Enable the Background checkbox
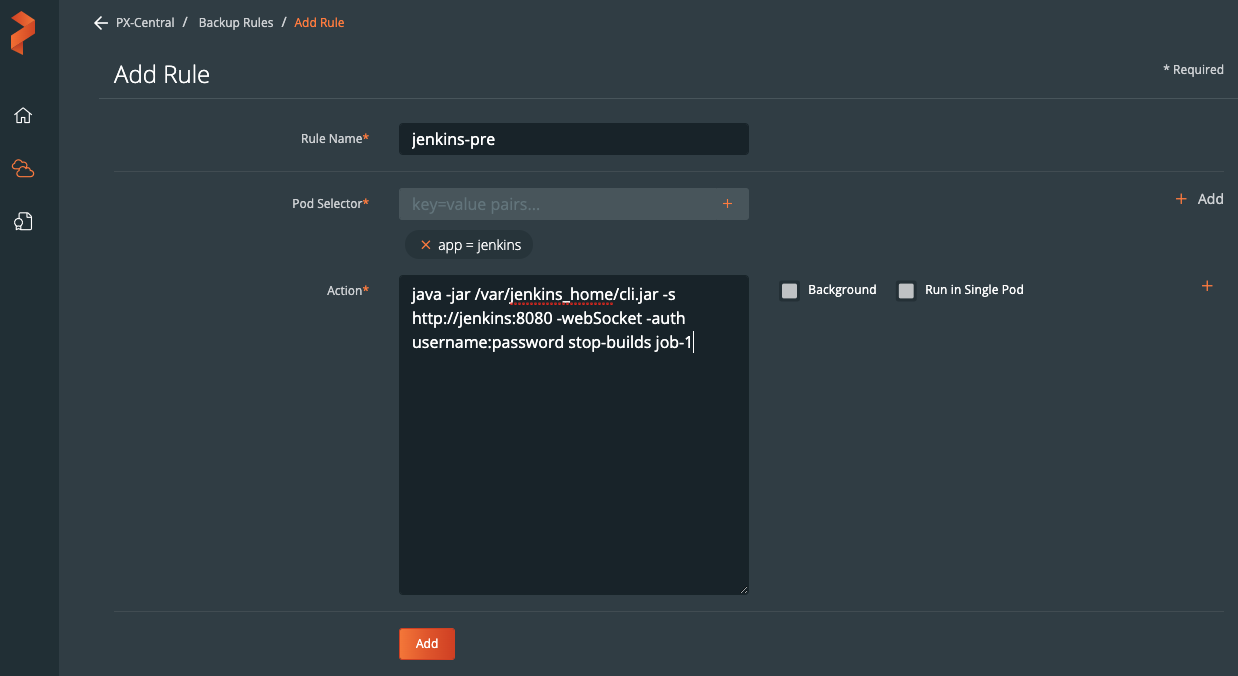The width and height of the screenshot is (1238, 676). (x=789, y=291)
